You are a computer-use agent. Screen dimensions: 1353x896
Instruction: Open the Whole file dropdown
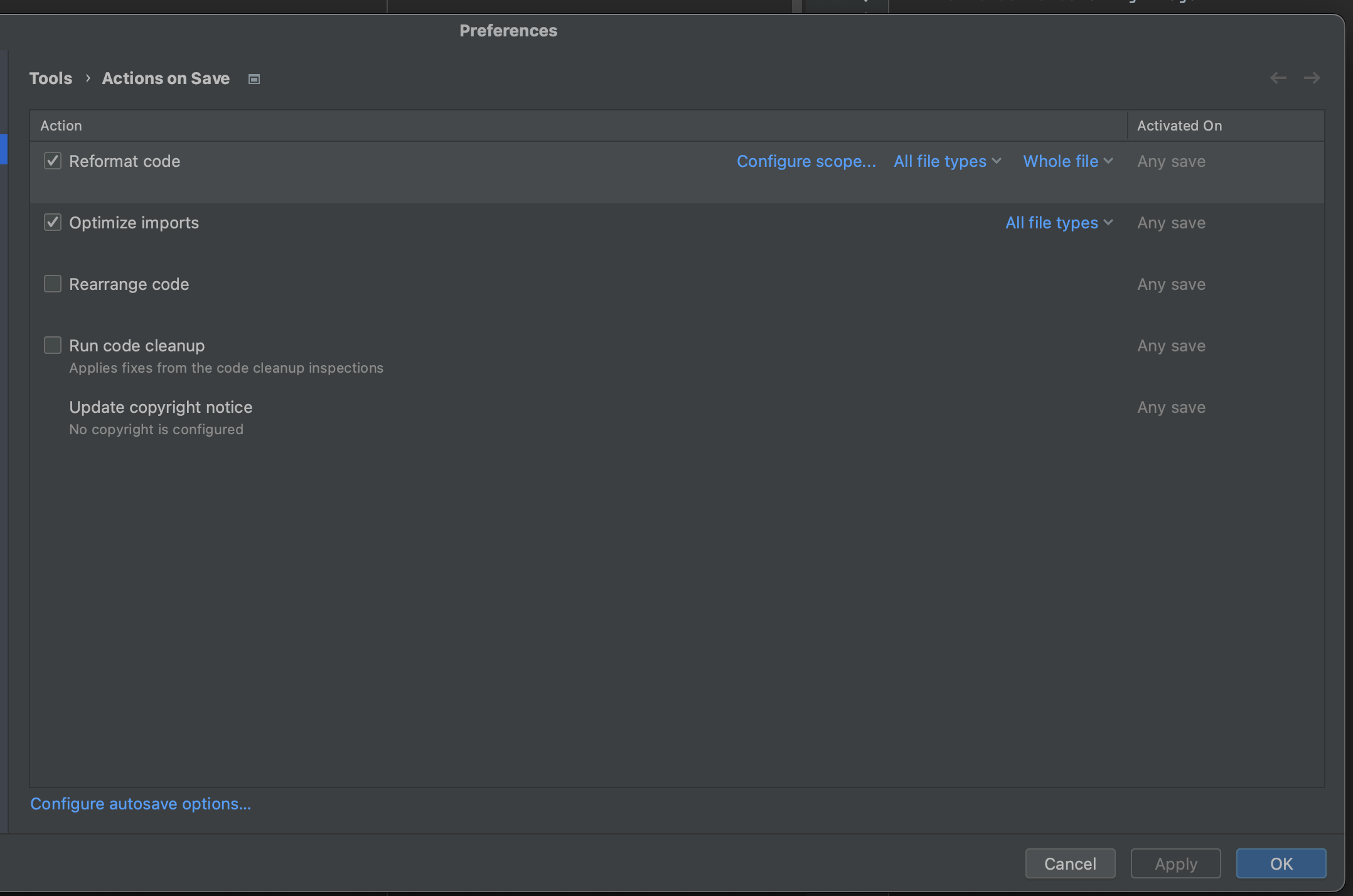1067,161
